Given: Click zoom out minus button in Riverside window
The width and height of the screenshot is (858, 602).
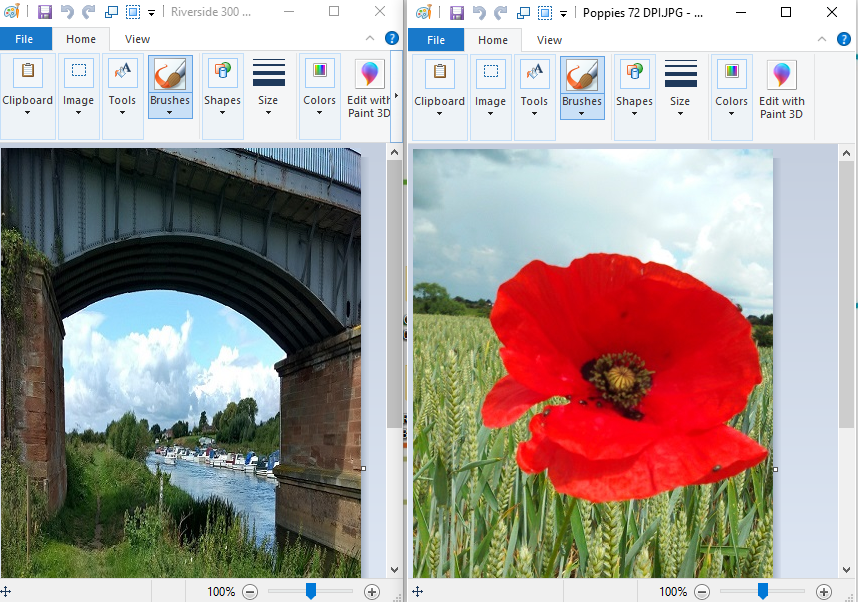Looking at the screenshot, I should (x=250, y=592).
